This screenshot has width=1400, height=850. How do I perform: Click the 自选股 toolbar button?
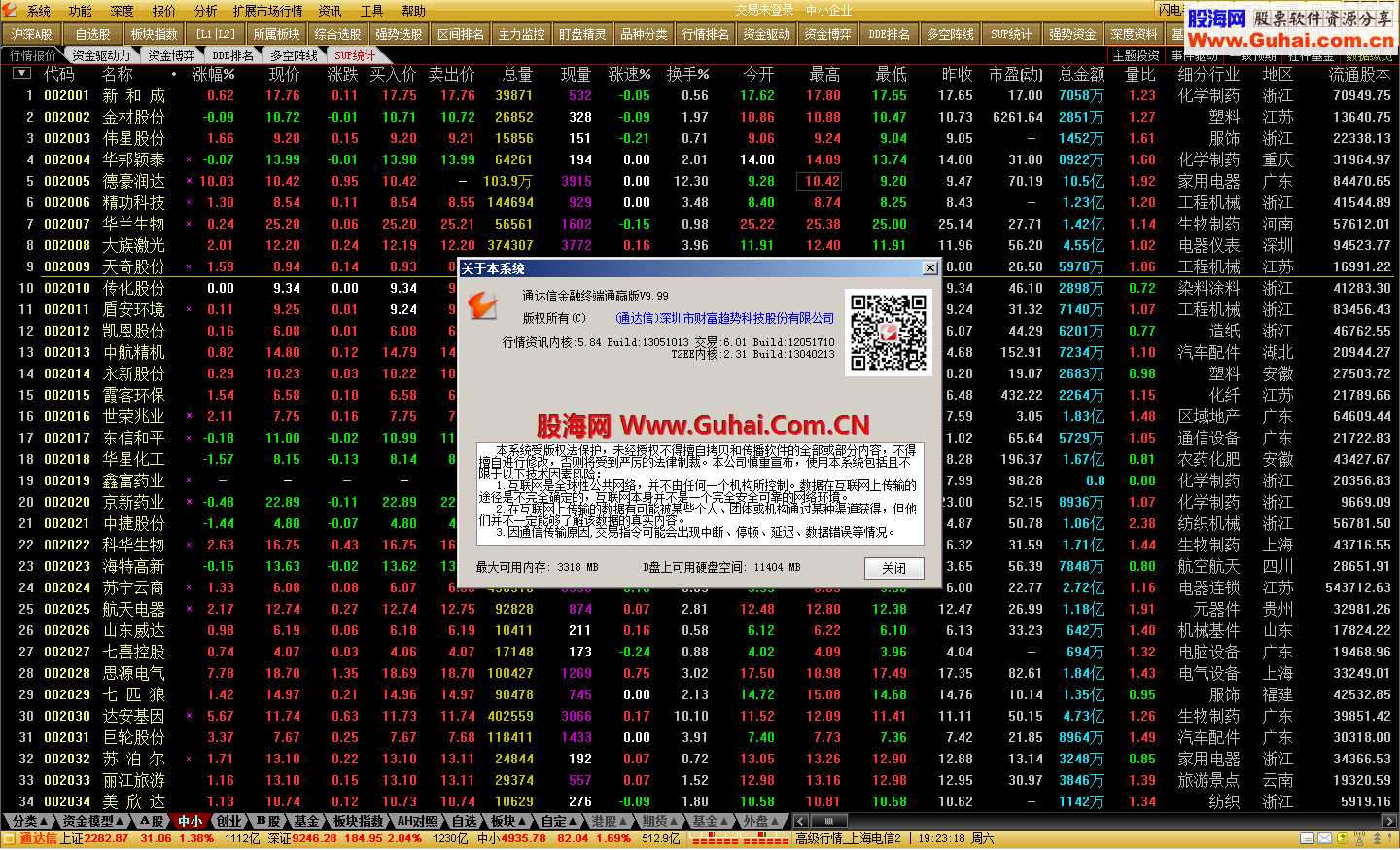point(93,34)
